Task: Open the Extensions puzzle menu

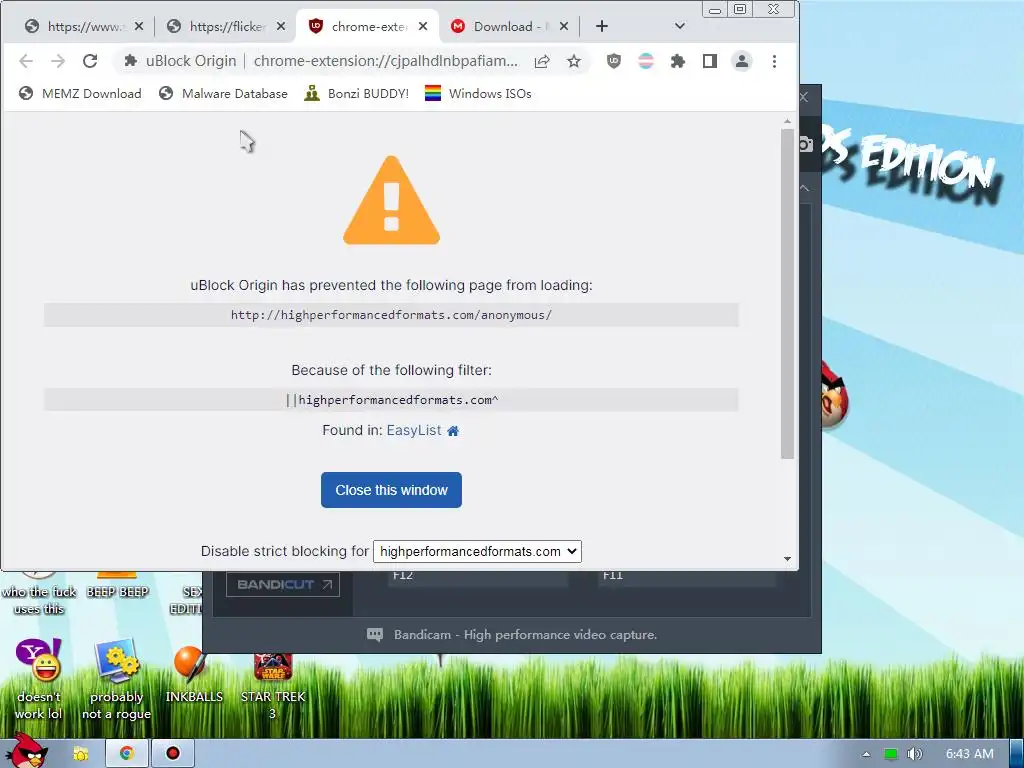Action: click(x=678, y=61)
